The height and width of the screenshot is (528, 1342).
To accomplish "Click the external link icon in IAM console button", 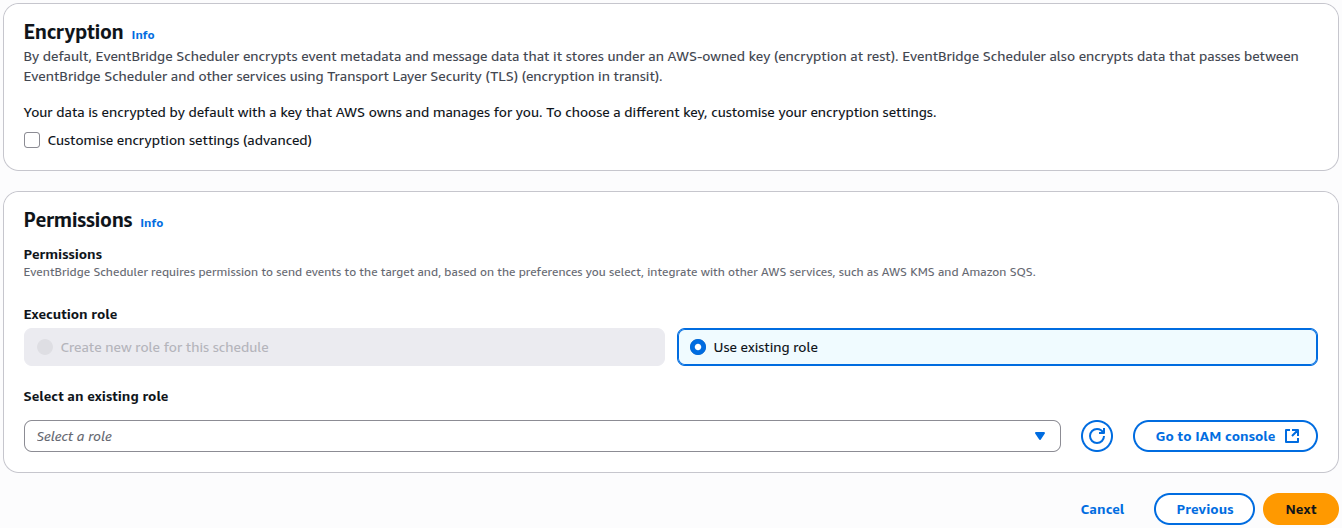I will tap(1292, 436).
